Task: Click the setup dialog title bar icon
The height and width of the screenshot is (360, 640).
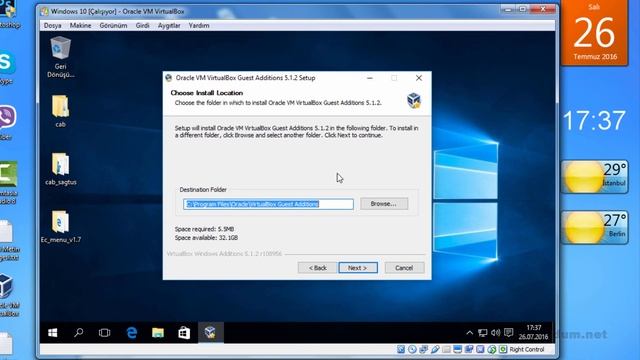Action: point(169,78)
